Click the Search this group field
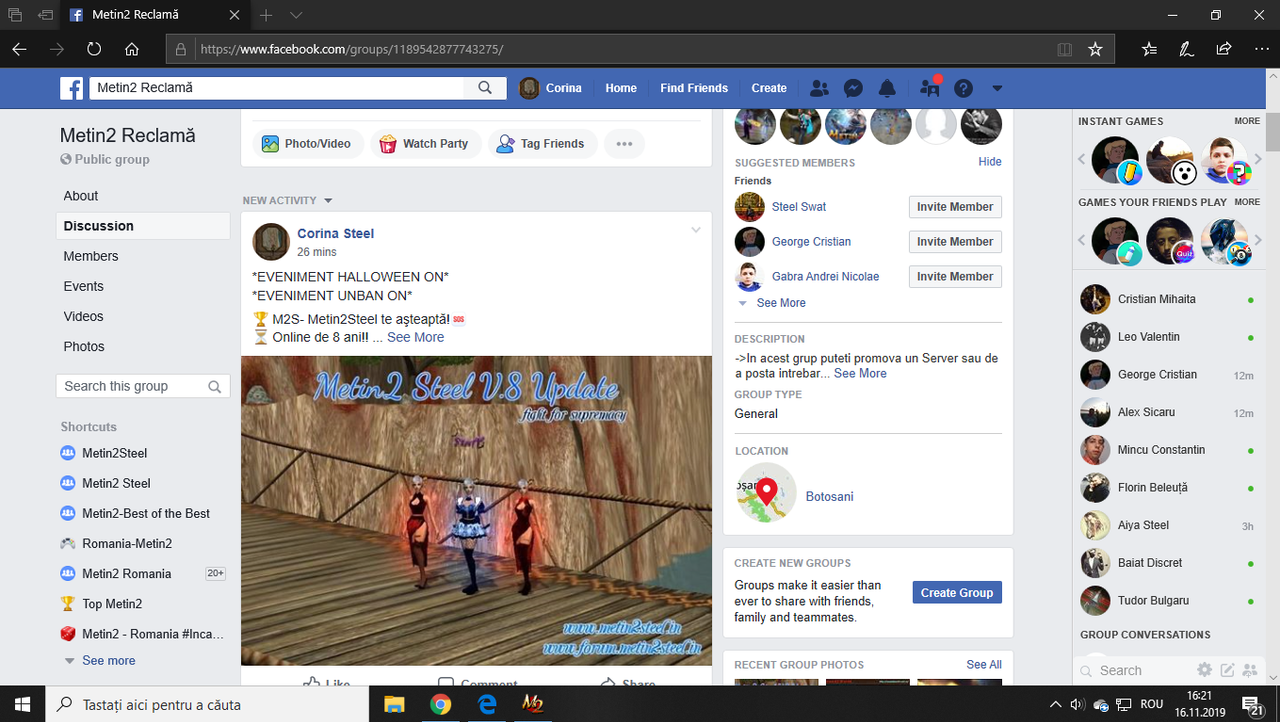The image size is (1280, 722). click(x=143, y=386)
